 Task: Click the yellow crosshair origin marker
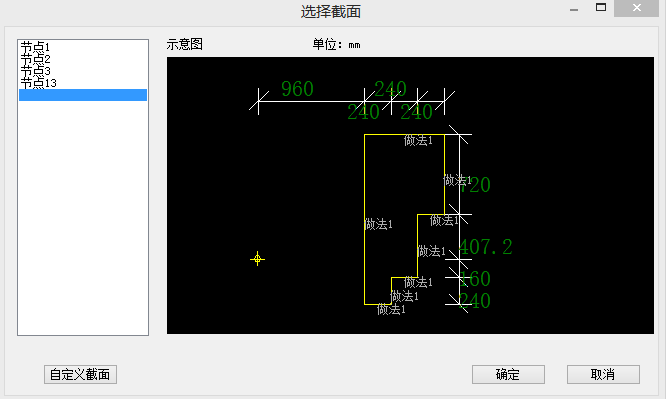click(x=257, y=259)
